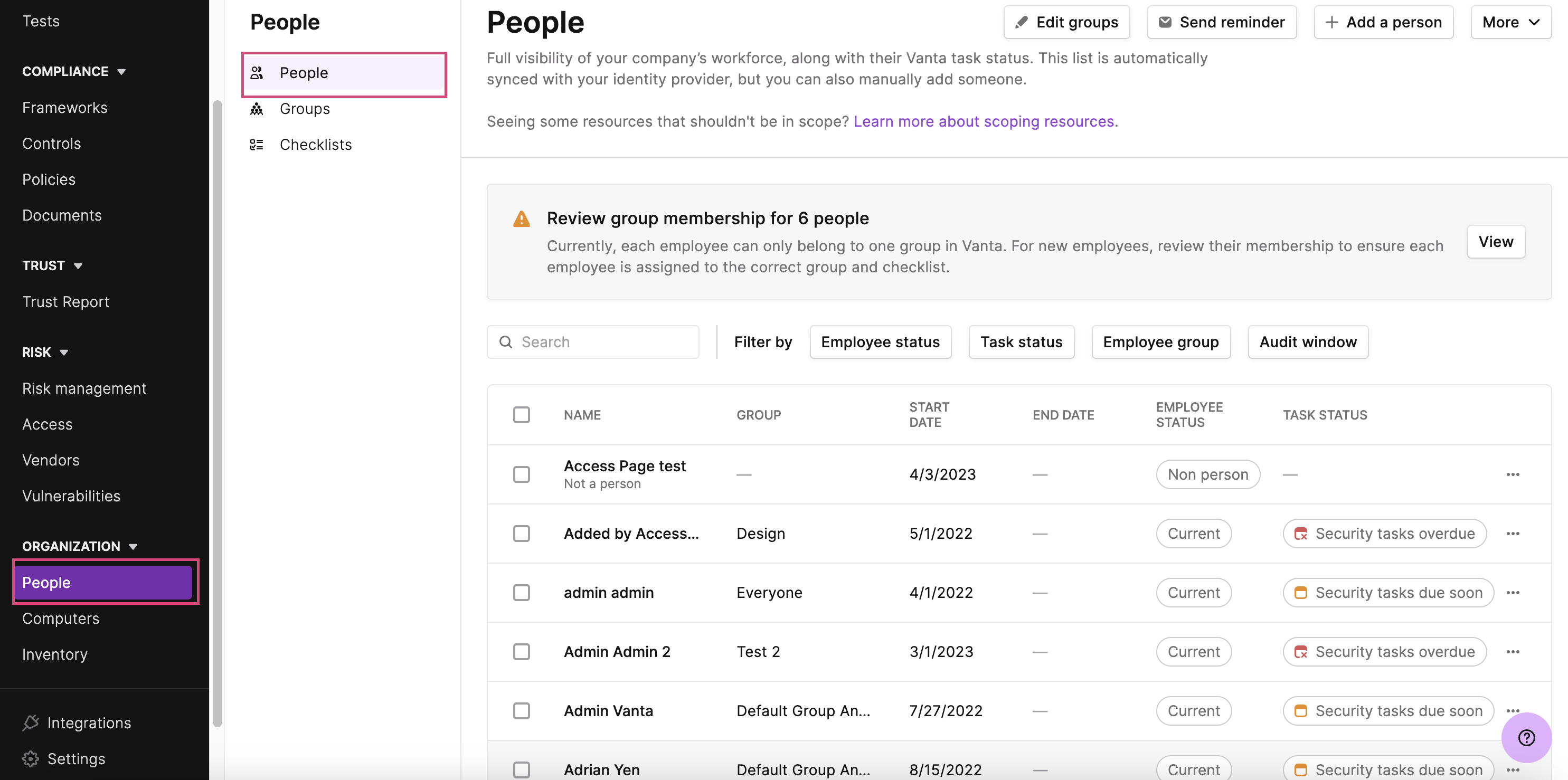Open Inventory in the sidebar

(x=55, y=654)
